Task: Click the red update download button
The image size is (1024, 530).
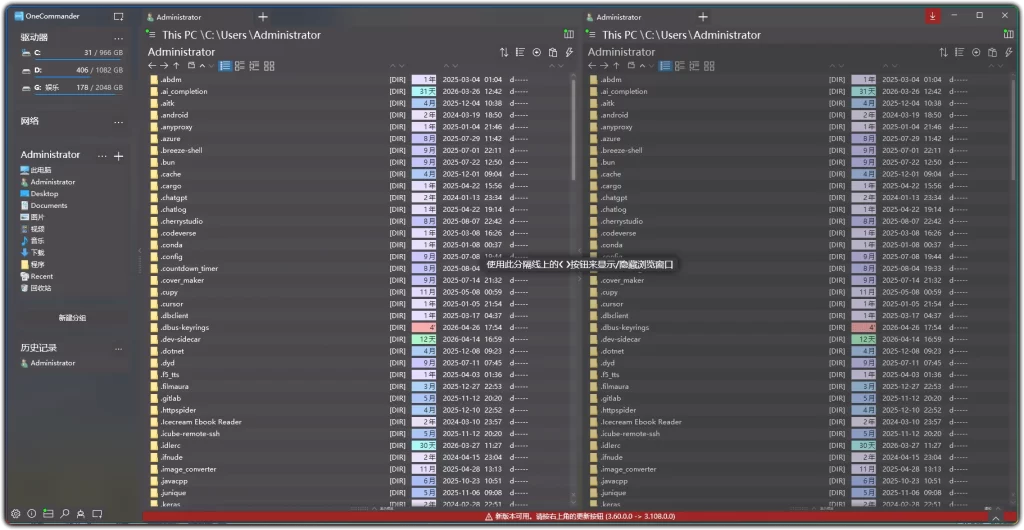Action: click(933, 16)
